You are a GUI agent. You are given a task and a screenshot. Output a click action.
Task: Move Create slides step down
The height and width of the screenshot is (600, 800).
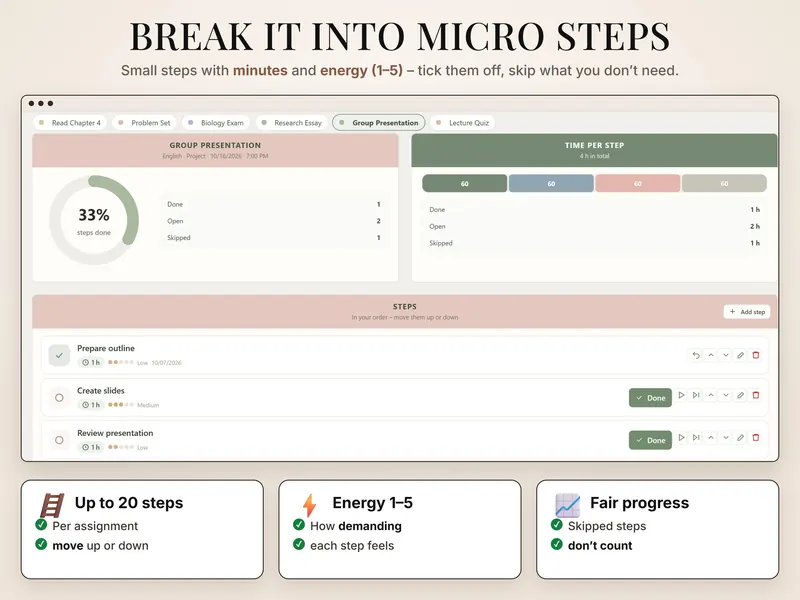(726, 395)
